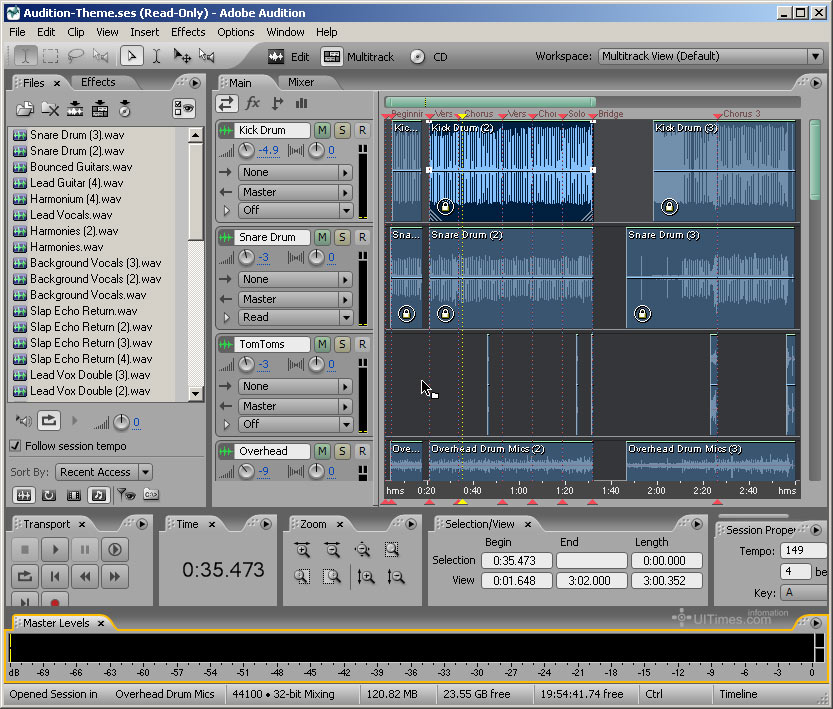Screen dimensions: 833x709
Task: Adjust Kick Drum volume knob
Action: pyautogui.click(x=246, y=151)
